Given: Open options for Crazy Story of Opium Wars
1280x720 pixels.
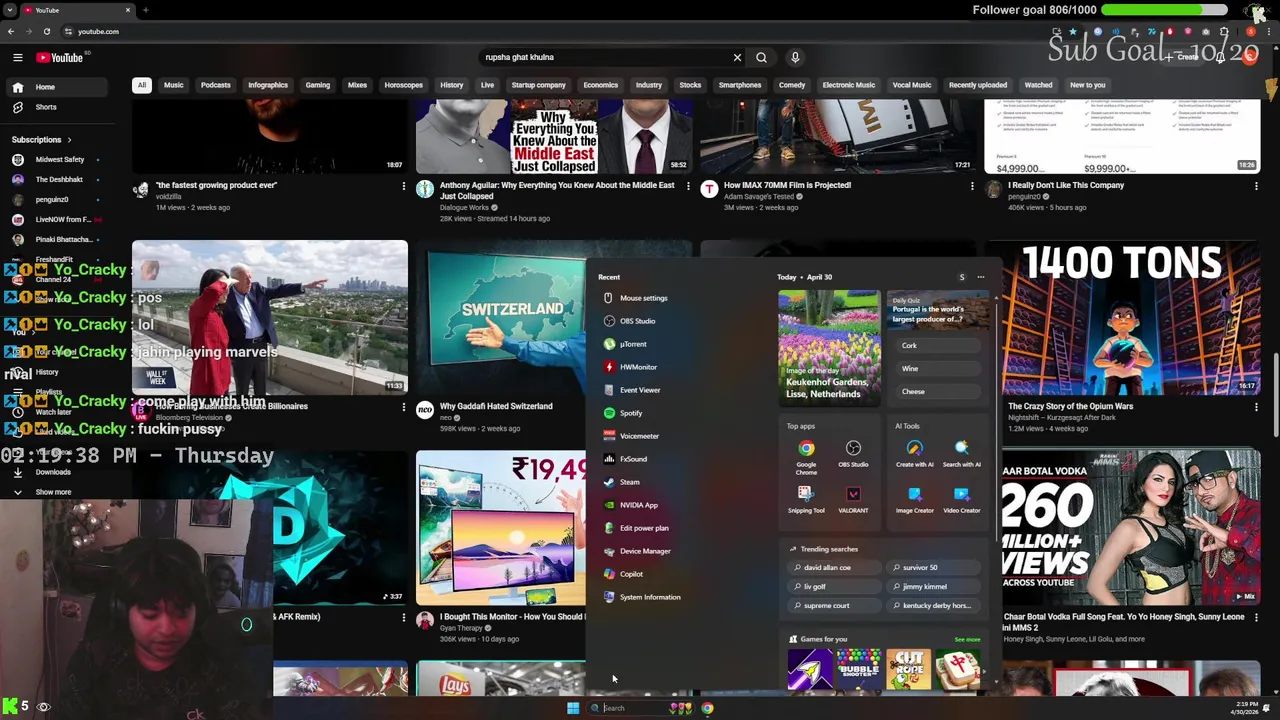Looking at the screenshot, I should tap(1256, 407).
